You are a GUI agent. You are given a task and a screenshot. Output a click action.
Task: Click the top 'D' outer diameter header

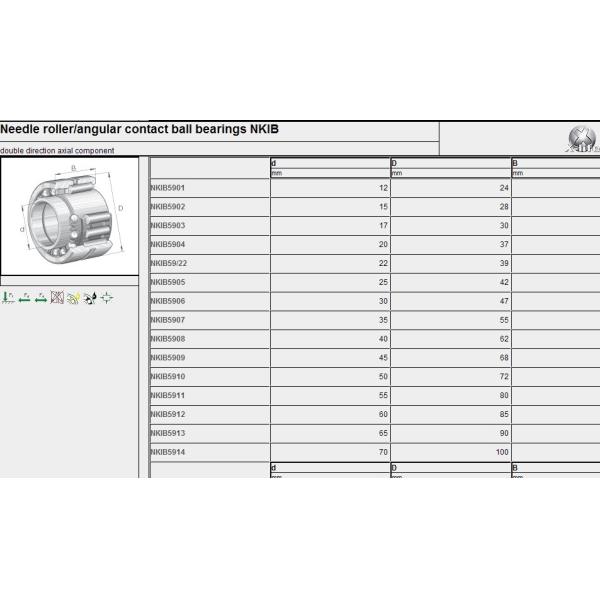[395, 162]
